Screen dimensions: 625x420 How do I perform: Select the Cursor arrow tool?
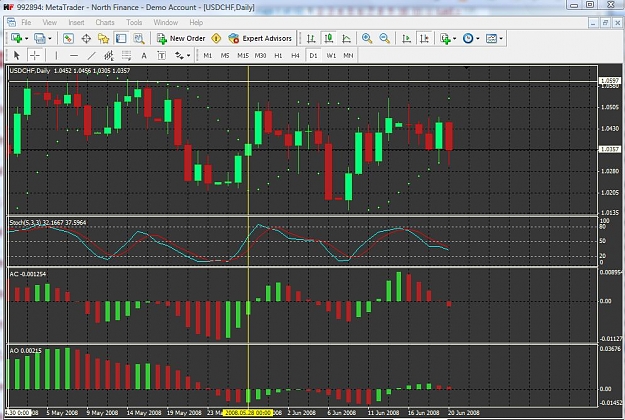tap(16, 55)
